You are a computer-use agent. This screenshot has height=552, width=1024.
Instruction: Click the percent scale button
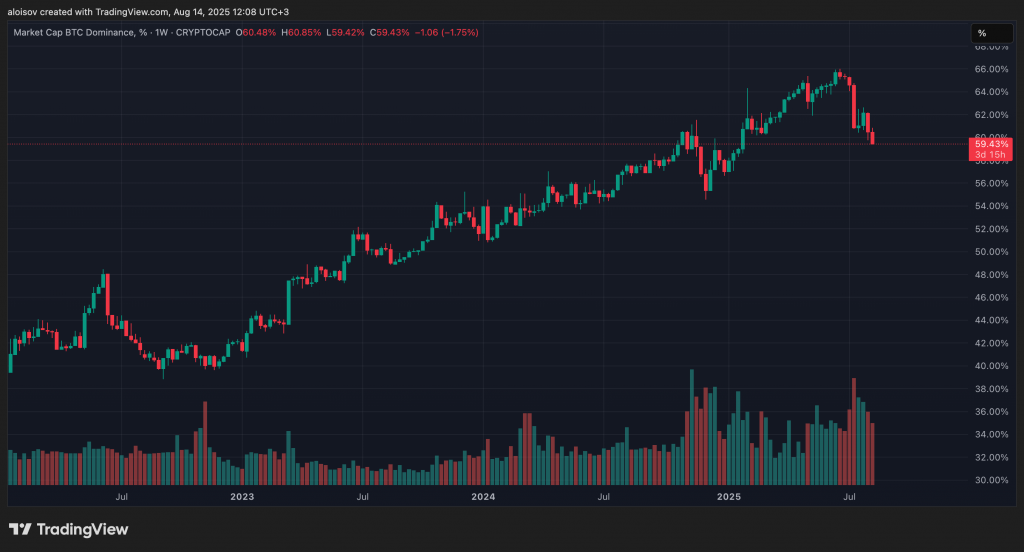coord(991,33)
